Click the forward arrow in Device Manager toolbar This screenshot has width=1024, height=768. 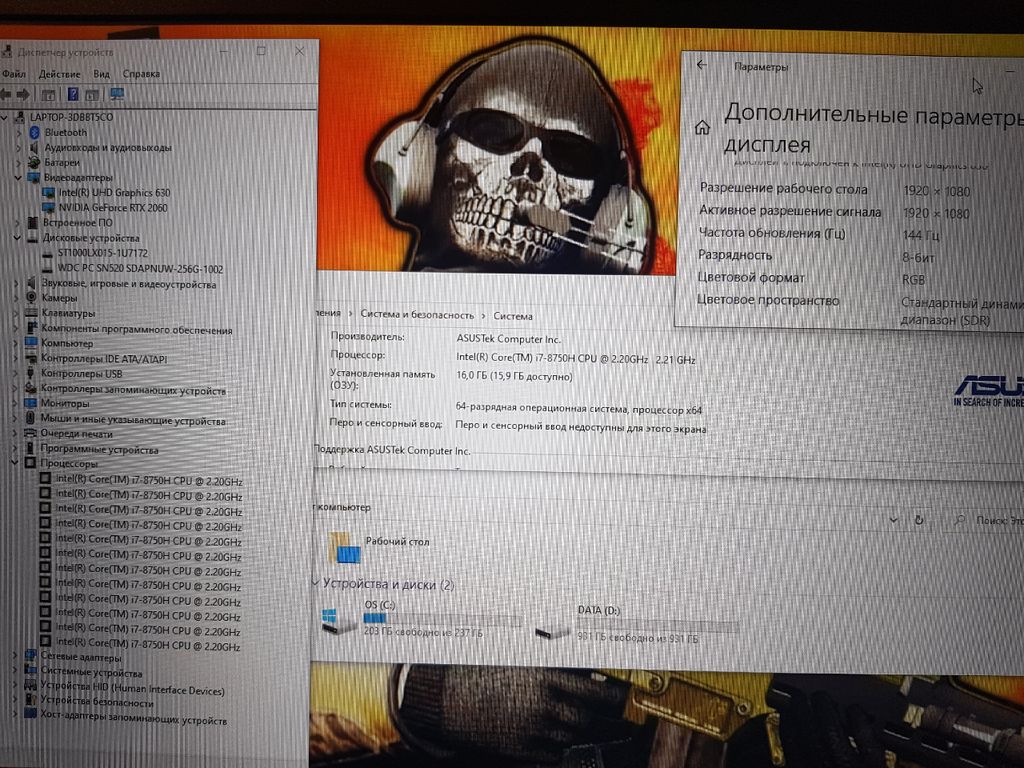(x=21, y=94)
